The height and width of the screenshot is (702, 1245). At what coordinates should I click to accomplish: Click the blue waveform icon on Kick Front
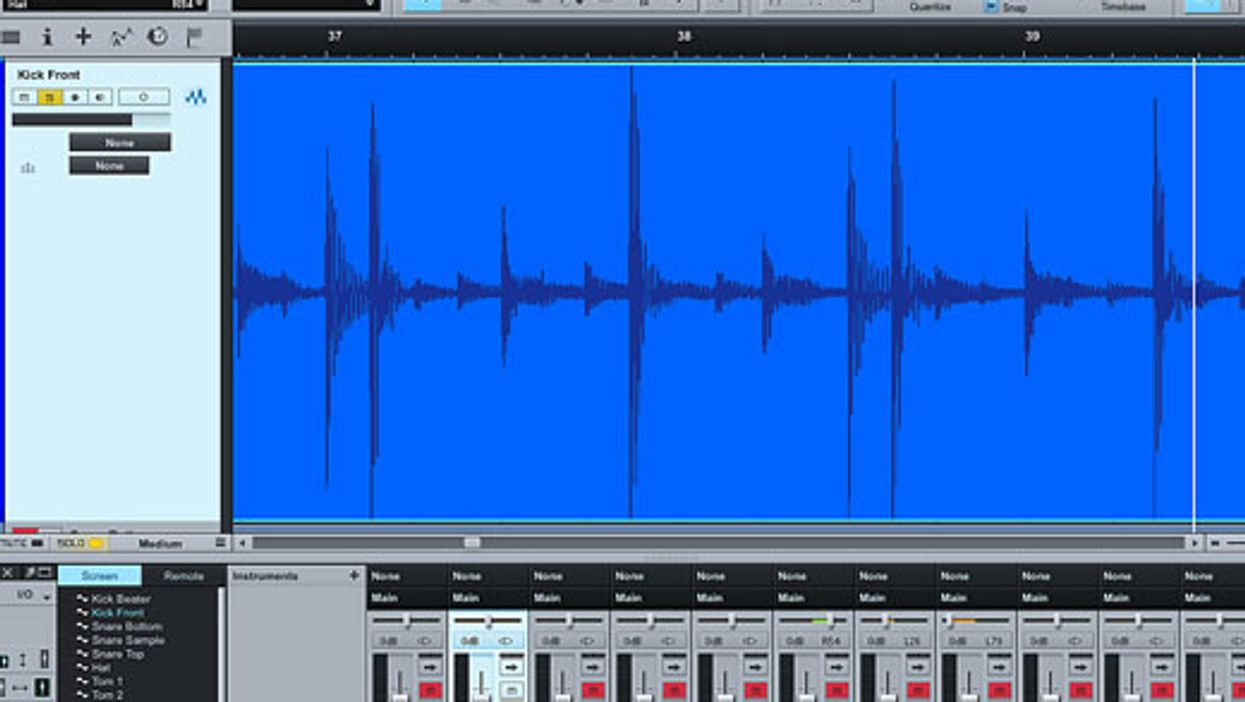[196, 97]
